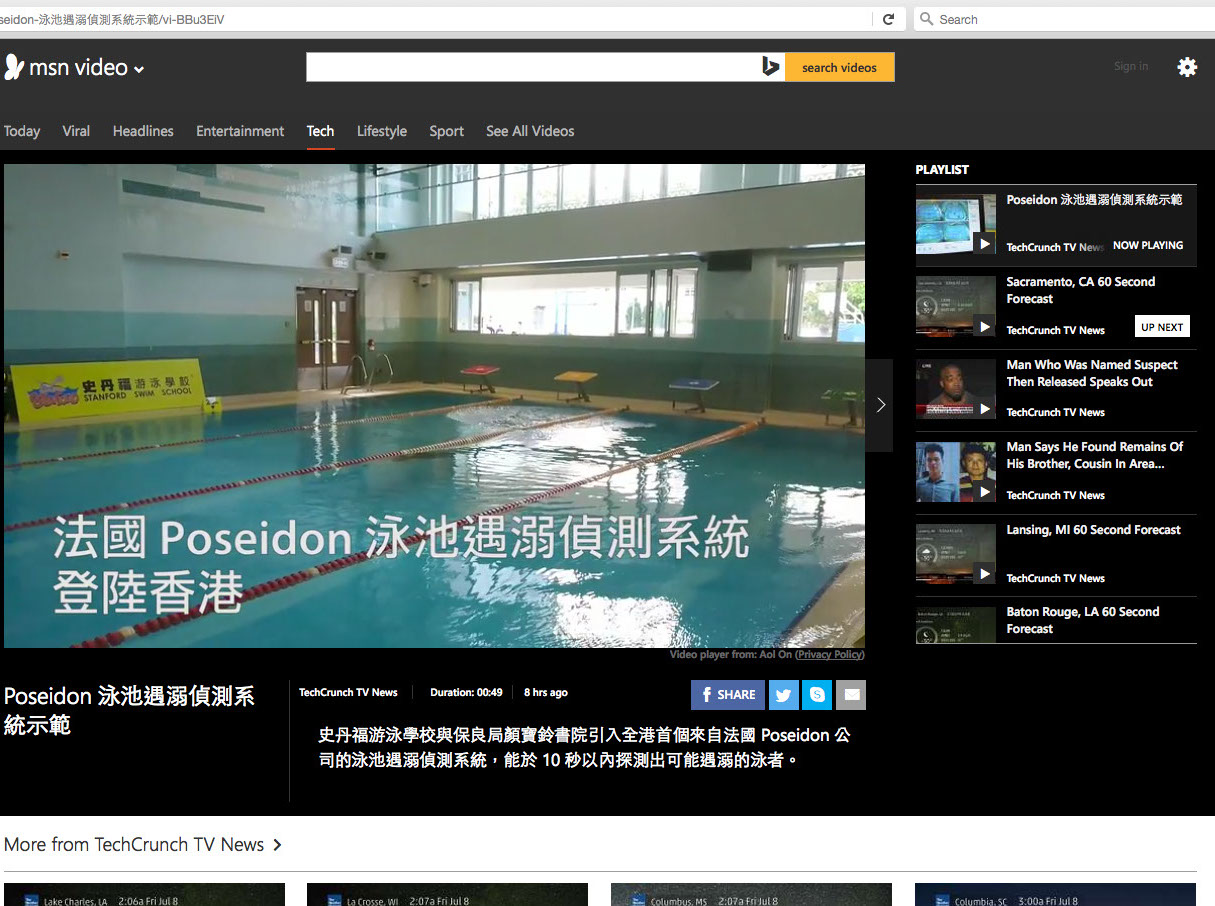The image size is (1215, 906).
Task: Click Sign in link
Action: coord(1130,67)
